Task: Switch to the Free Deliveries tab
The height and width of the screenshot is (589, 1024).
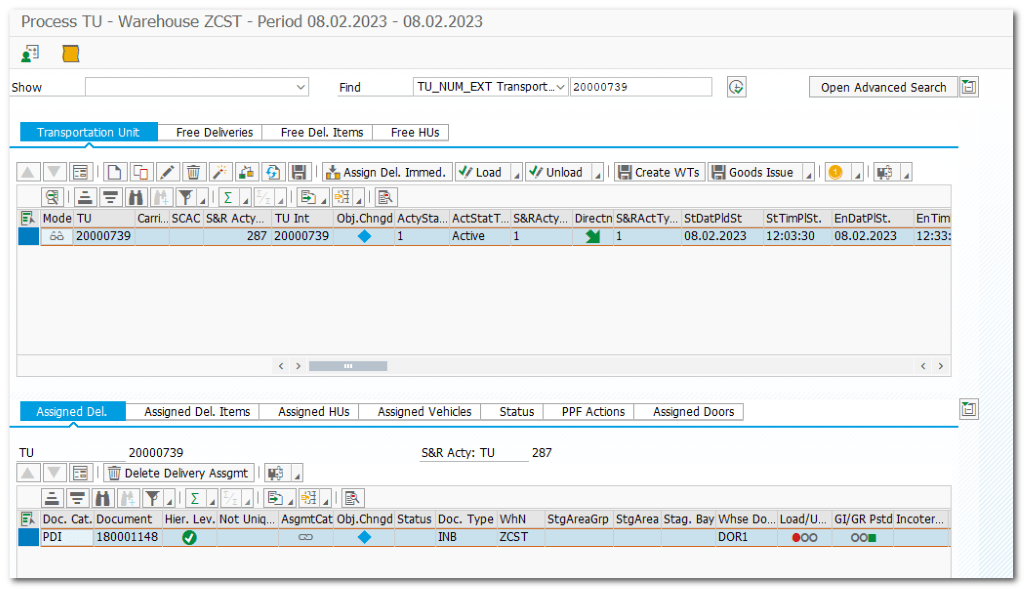Action: click(x=214, y=132)
